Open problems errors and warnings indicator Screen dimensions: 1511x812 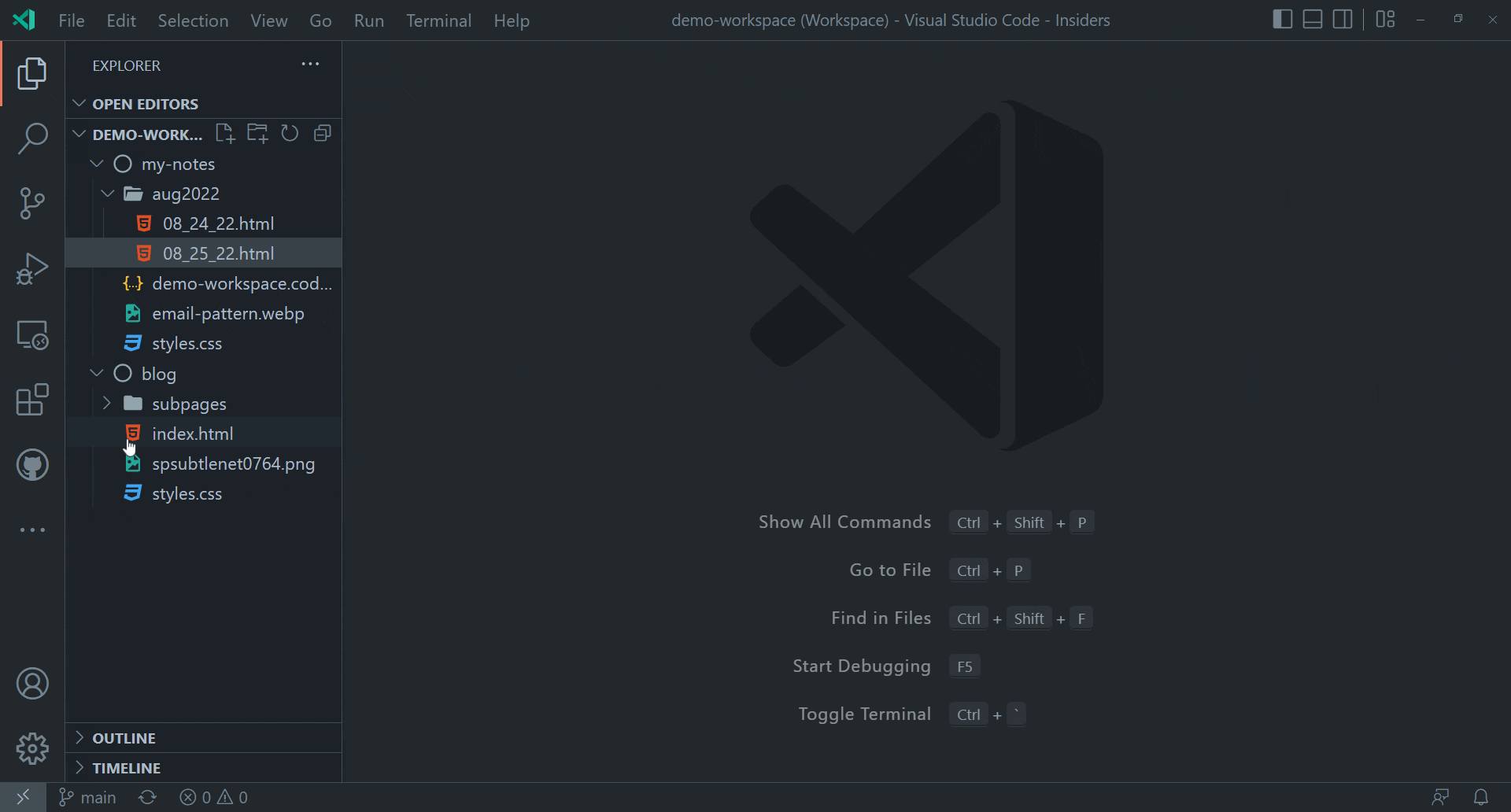[x=213, y=797]
